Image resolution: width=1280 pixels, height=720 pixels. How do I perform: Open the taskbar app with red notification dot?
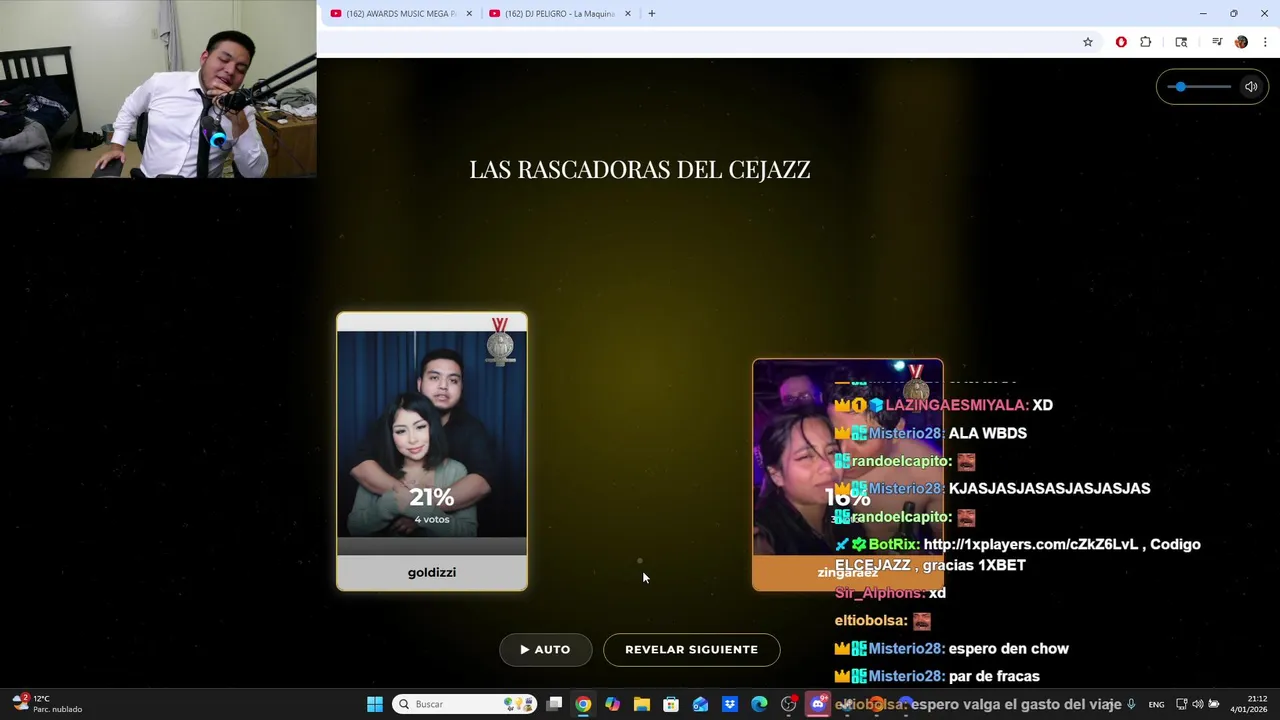[x=789, y=704]
